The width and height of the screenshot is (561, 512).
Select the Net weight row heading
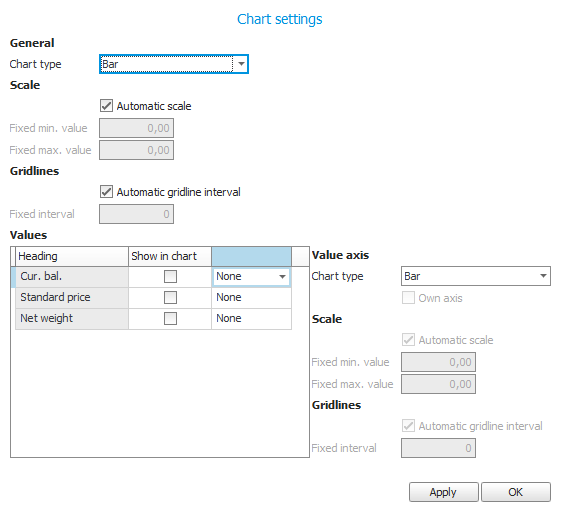click(x=72, y=319)
